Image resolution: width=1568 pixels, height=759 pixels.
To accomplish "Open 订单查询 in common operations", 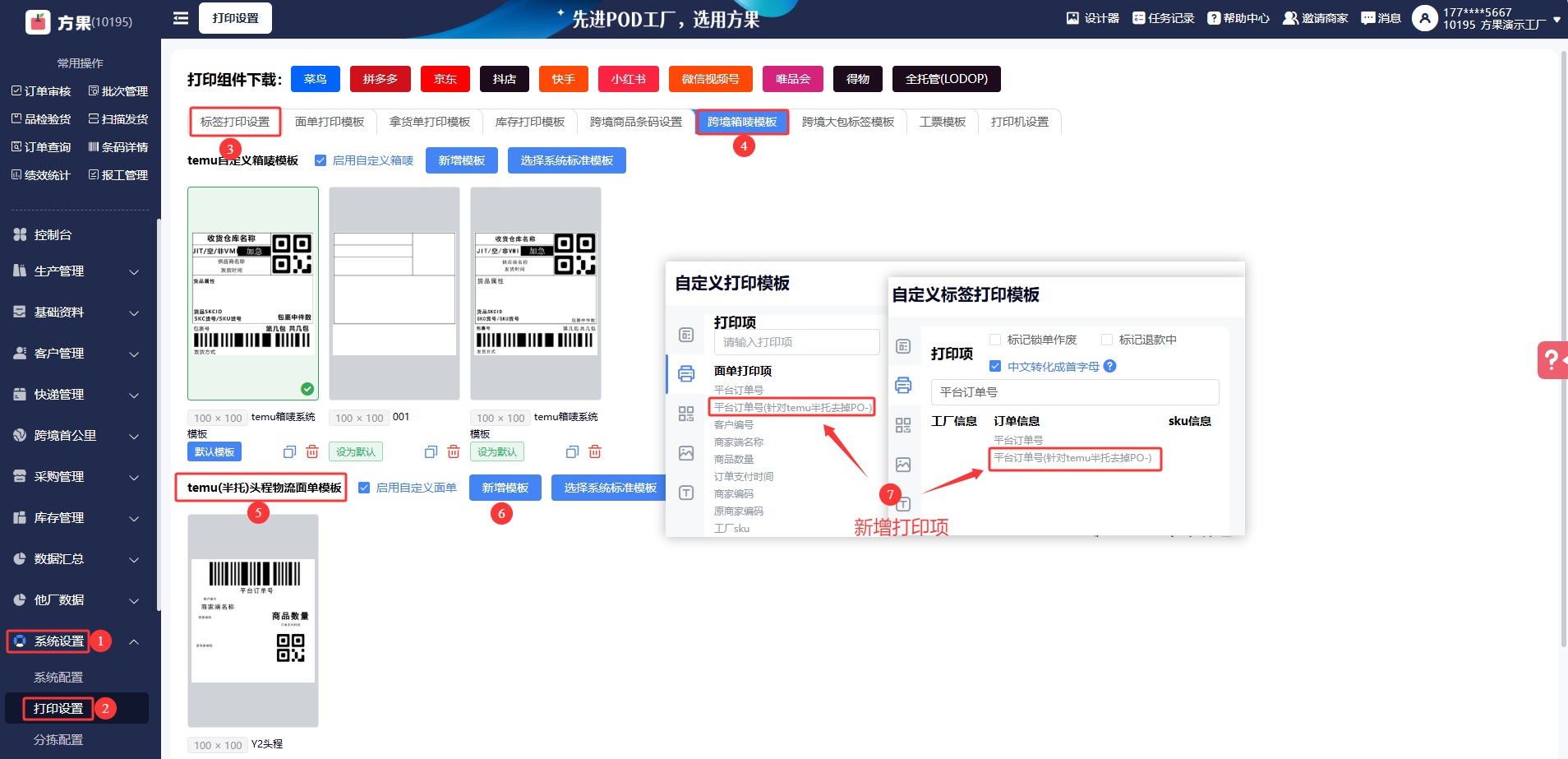I will pos(41,147).
